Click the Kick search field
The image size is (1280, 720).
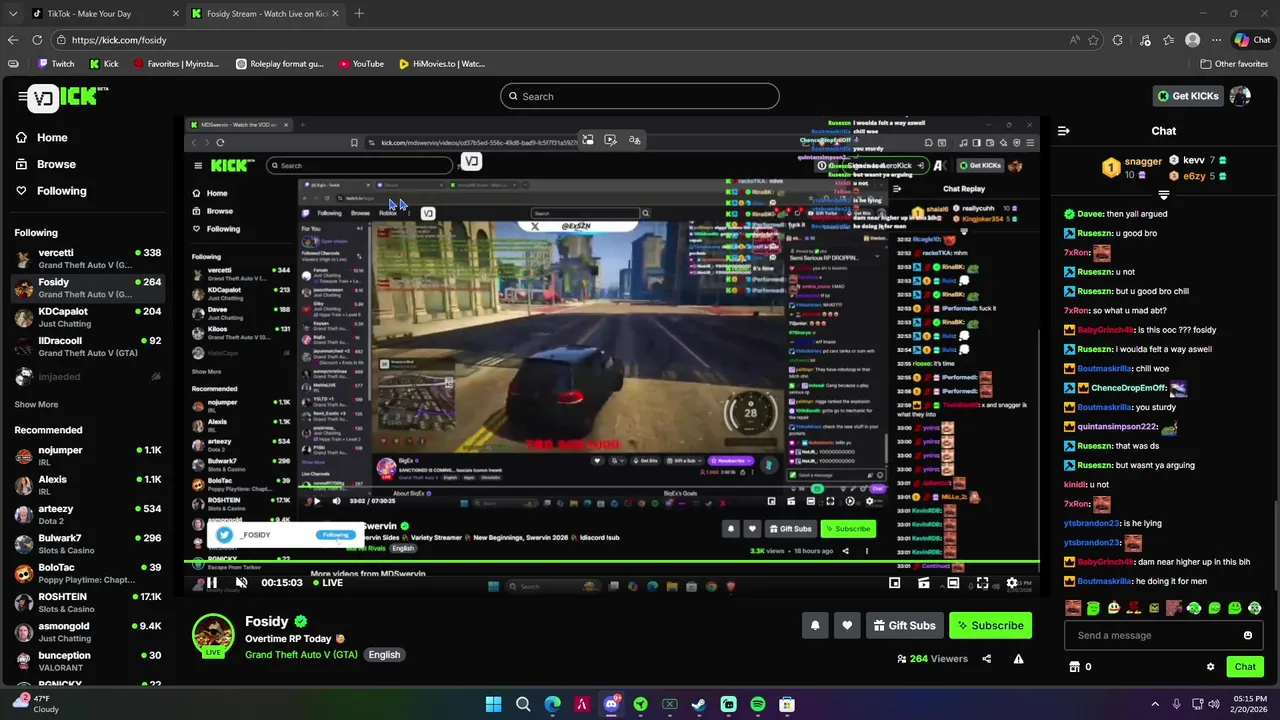point(640,96)
